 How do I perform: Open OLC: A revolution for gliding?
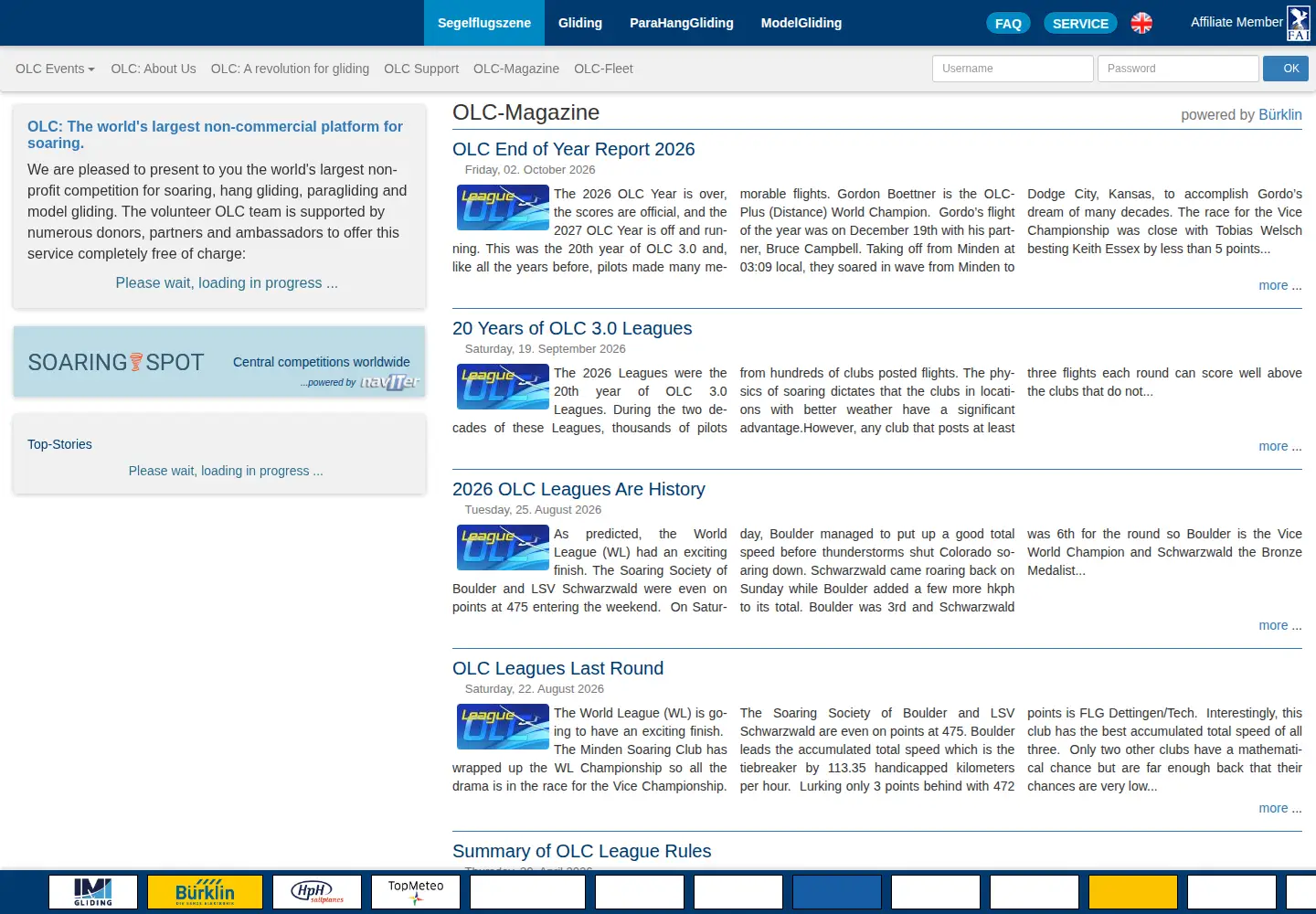point(290,69)
